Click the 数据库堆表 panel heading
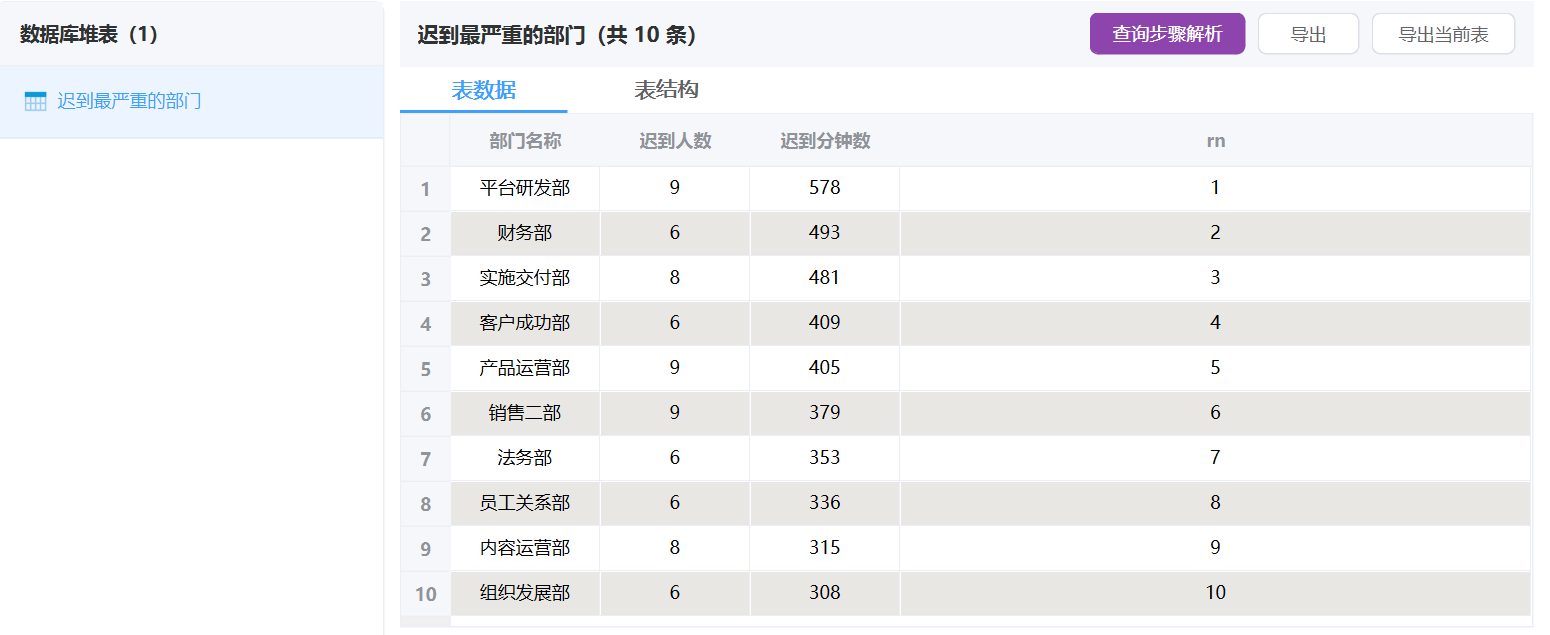1550x635 pixels. point(89,34)
